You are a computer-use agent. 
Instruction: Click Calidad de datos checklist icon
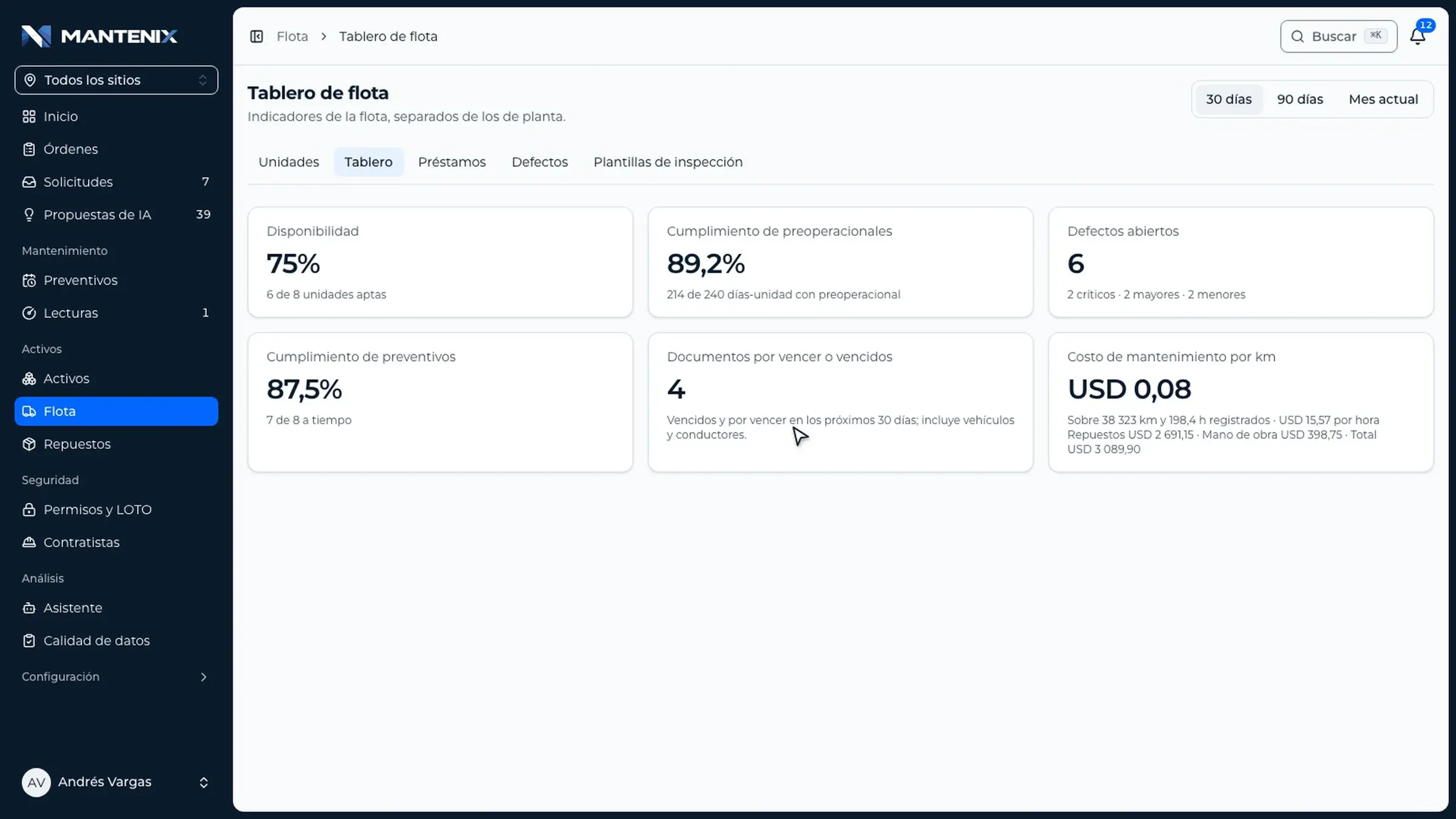(x=29, y=641)
